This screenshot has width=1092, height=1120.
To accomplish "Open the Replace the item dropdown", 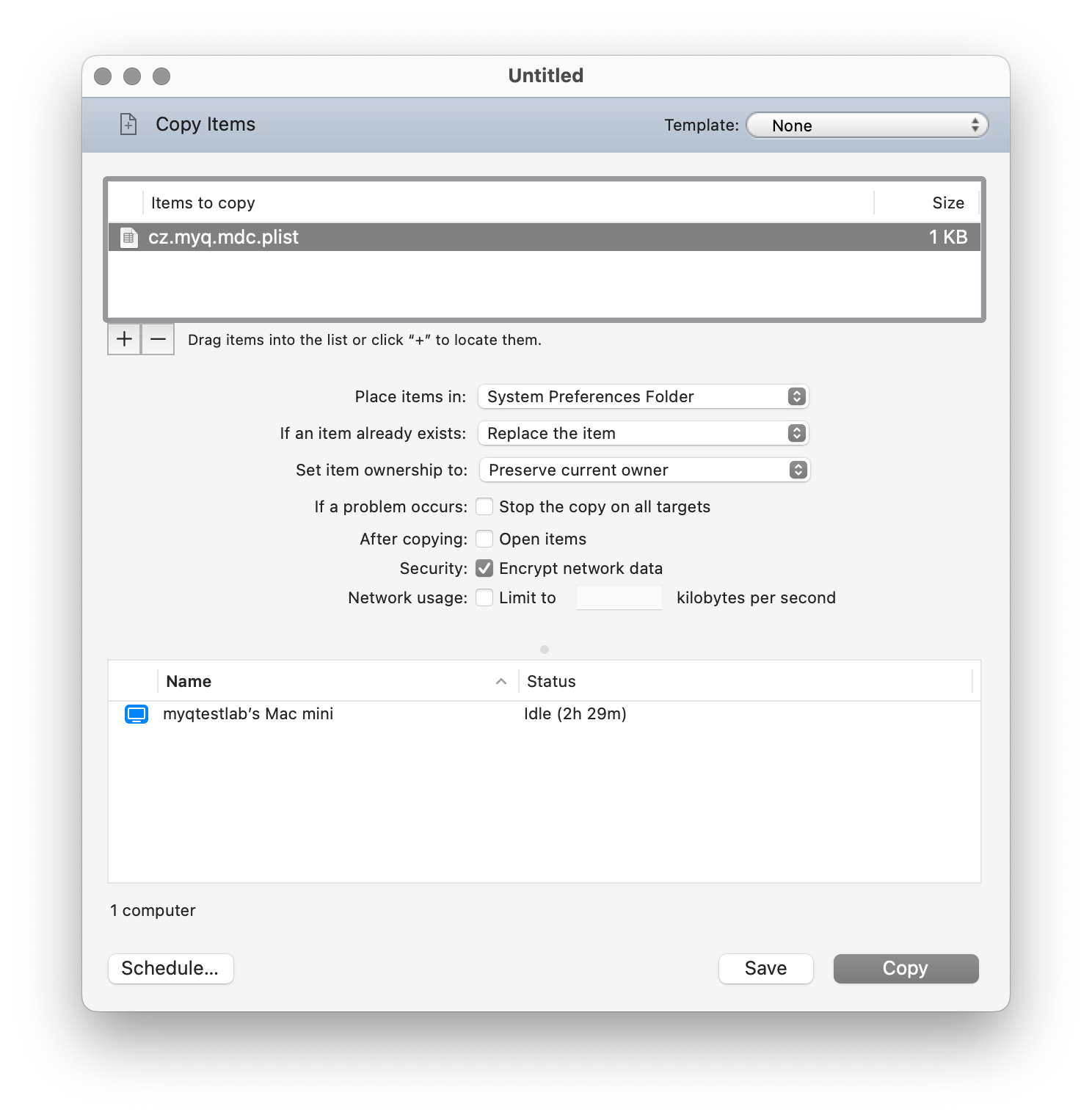I will (642, 433).
